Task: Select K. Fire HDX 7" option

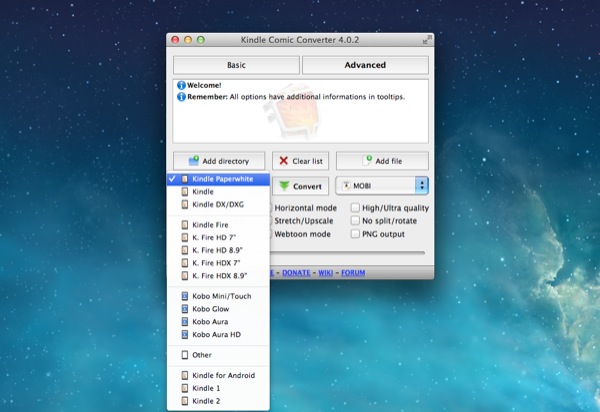Action: tap(218, 263)
